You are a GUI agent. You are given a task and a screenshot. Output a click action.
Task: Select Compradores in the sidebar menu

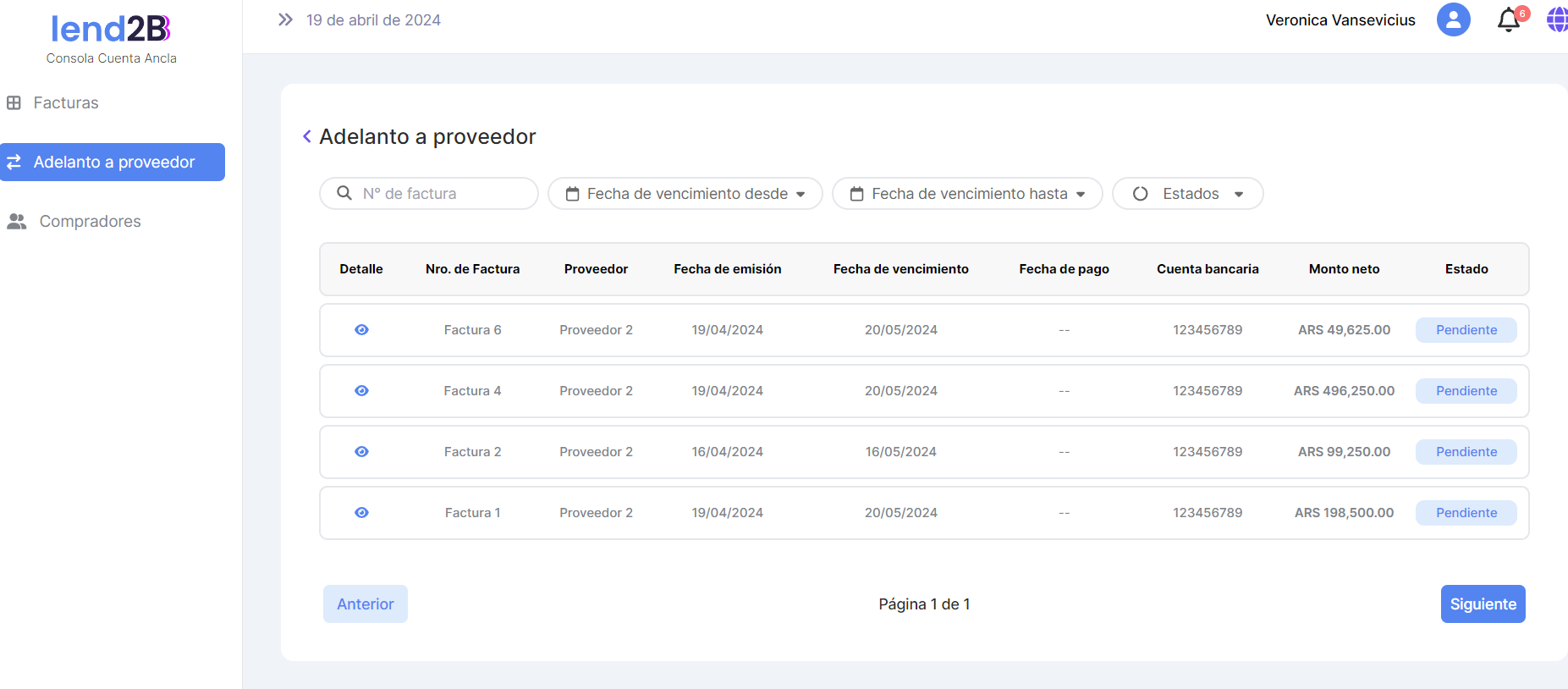tap(90, 222)
